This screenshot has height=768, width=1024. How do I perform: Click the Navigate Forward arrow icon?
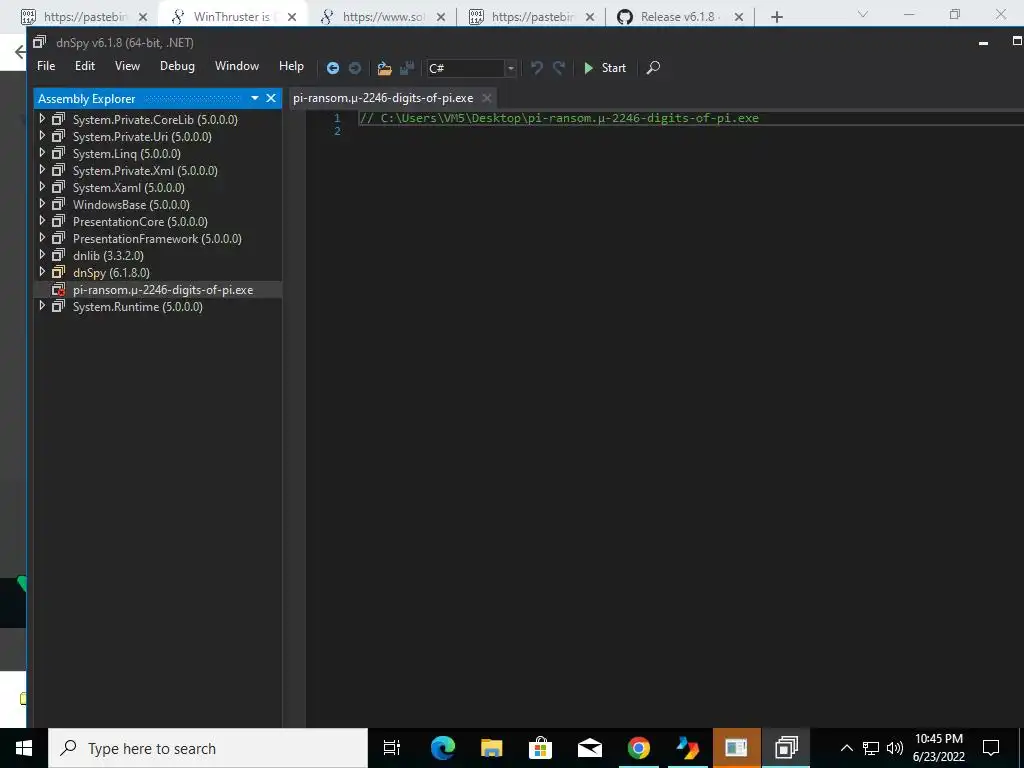355,68
